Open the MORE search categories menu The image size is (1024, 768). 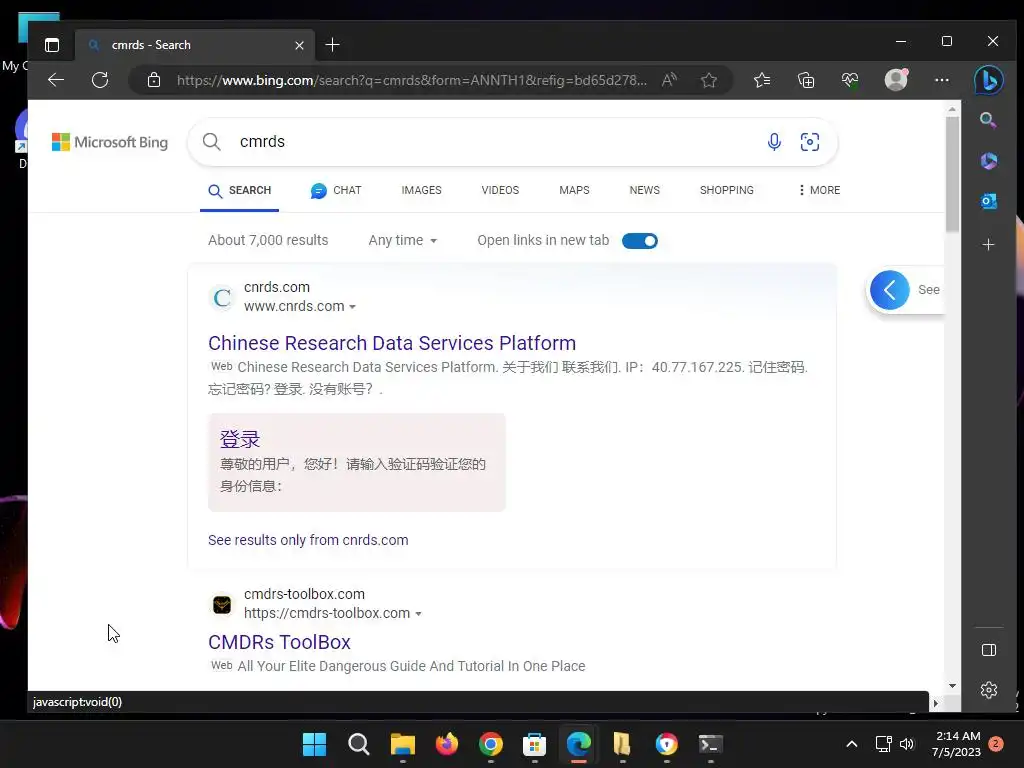(x=819, y=190)
